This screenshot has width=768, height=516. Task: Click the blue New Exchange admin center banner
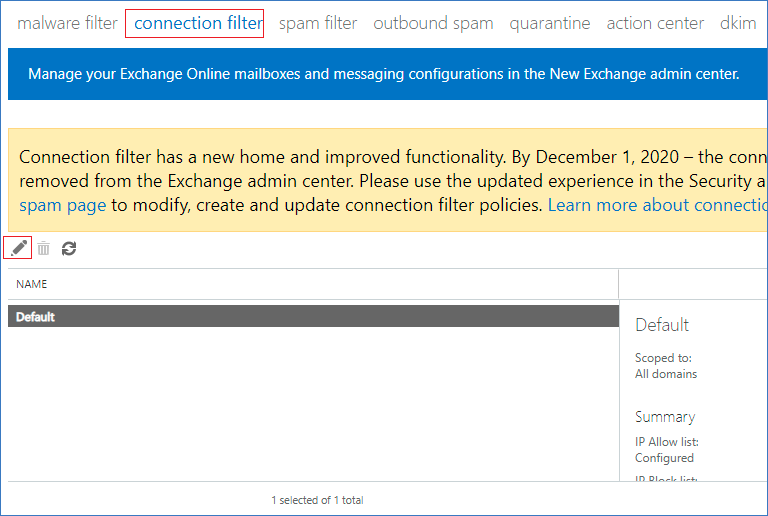point(384,74)
